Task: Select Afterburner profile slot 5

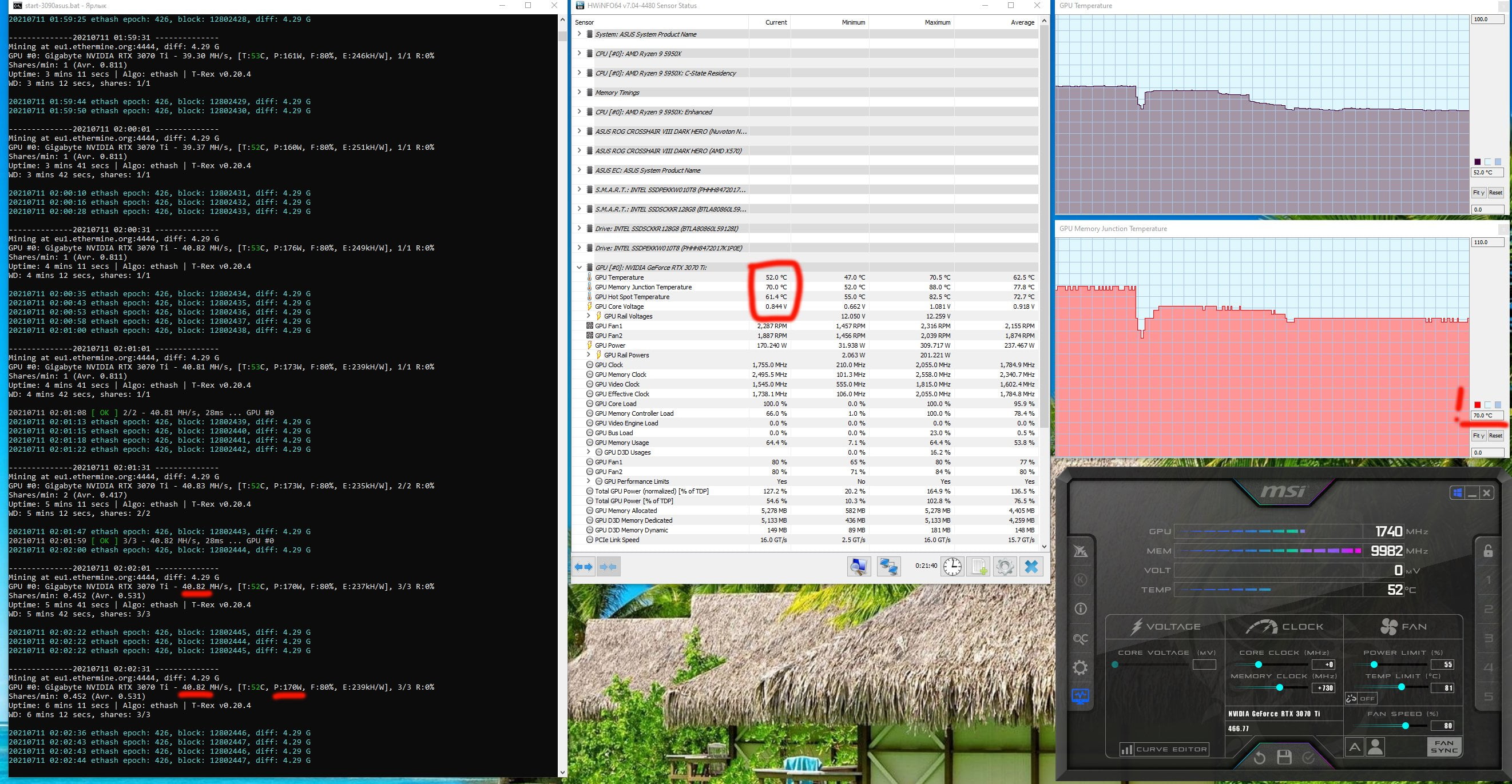Action: tap(1488, 697)
